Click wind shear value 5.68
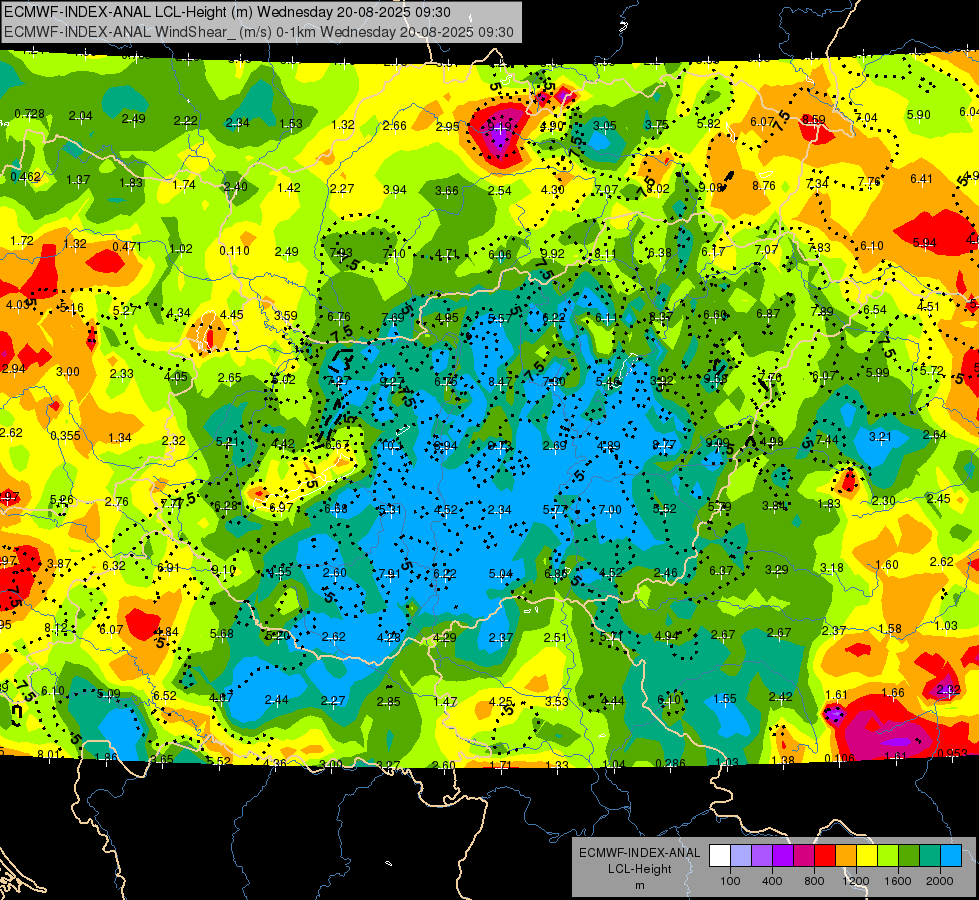This screenshot has width=979, height=900. pos(222,633)
